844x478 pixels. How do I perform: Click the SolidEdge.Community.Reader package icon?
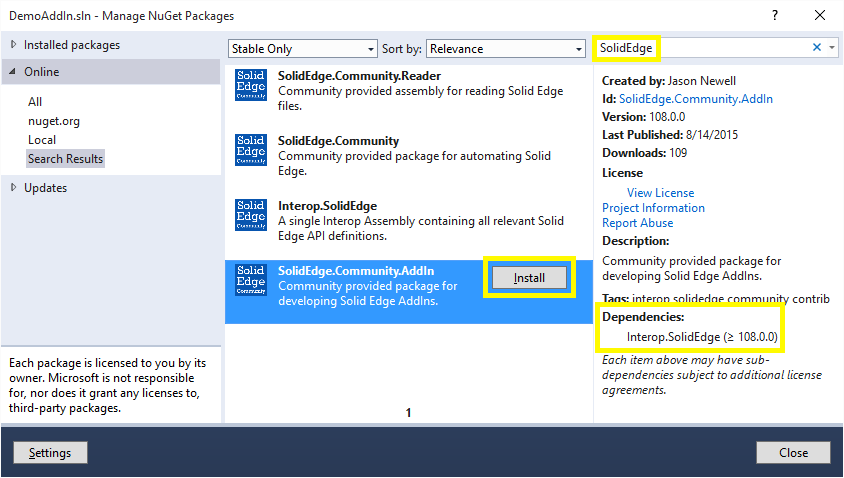pos(251,85)
